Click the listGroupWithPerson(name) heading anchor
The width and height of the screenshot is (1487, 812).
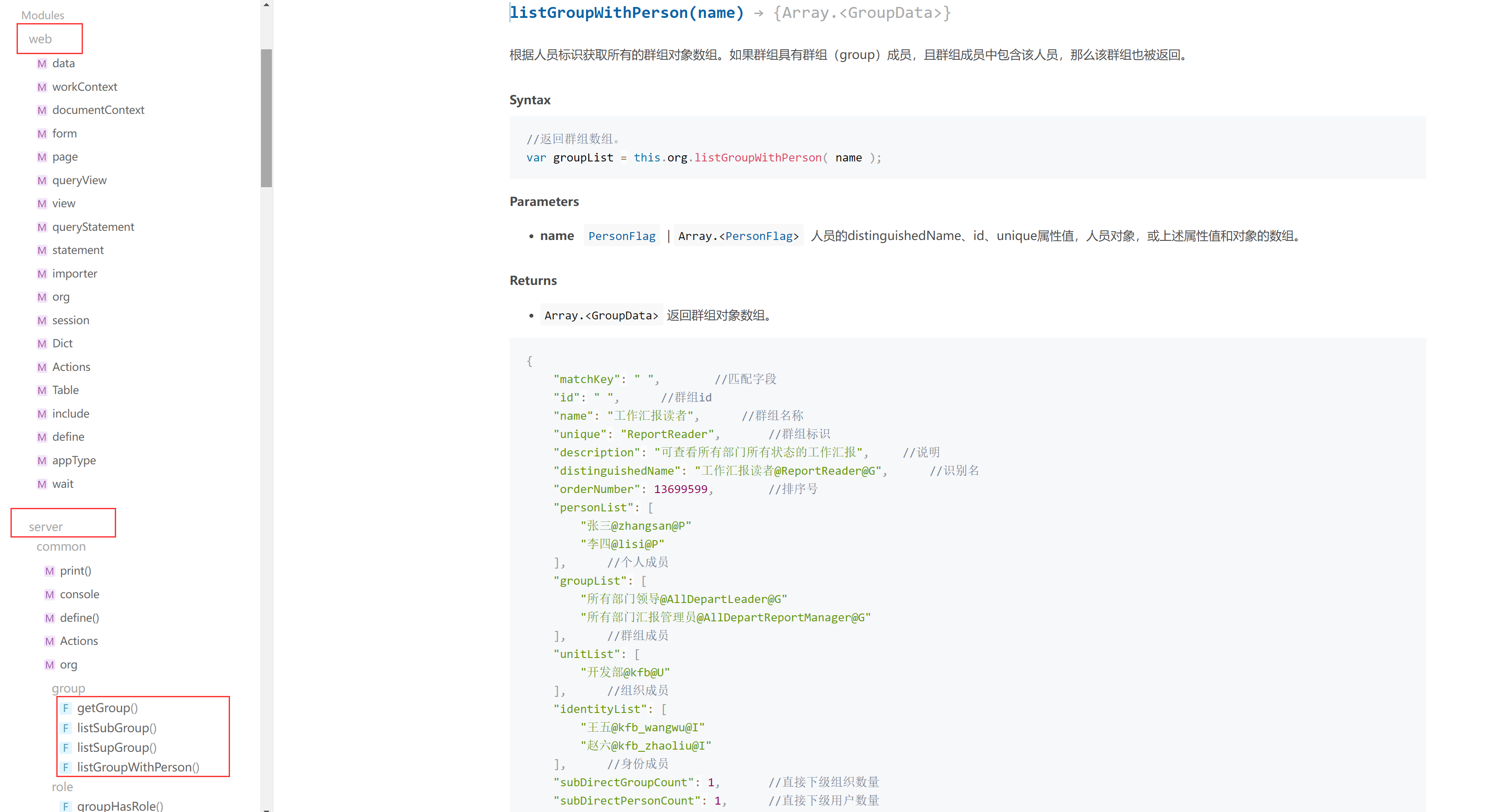click(x=626, y=13)
